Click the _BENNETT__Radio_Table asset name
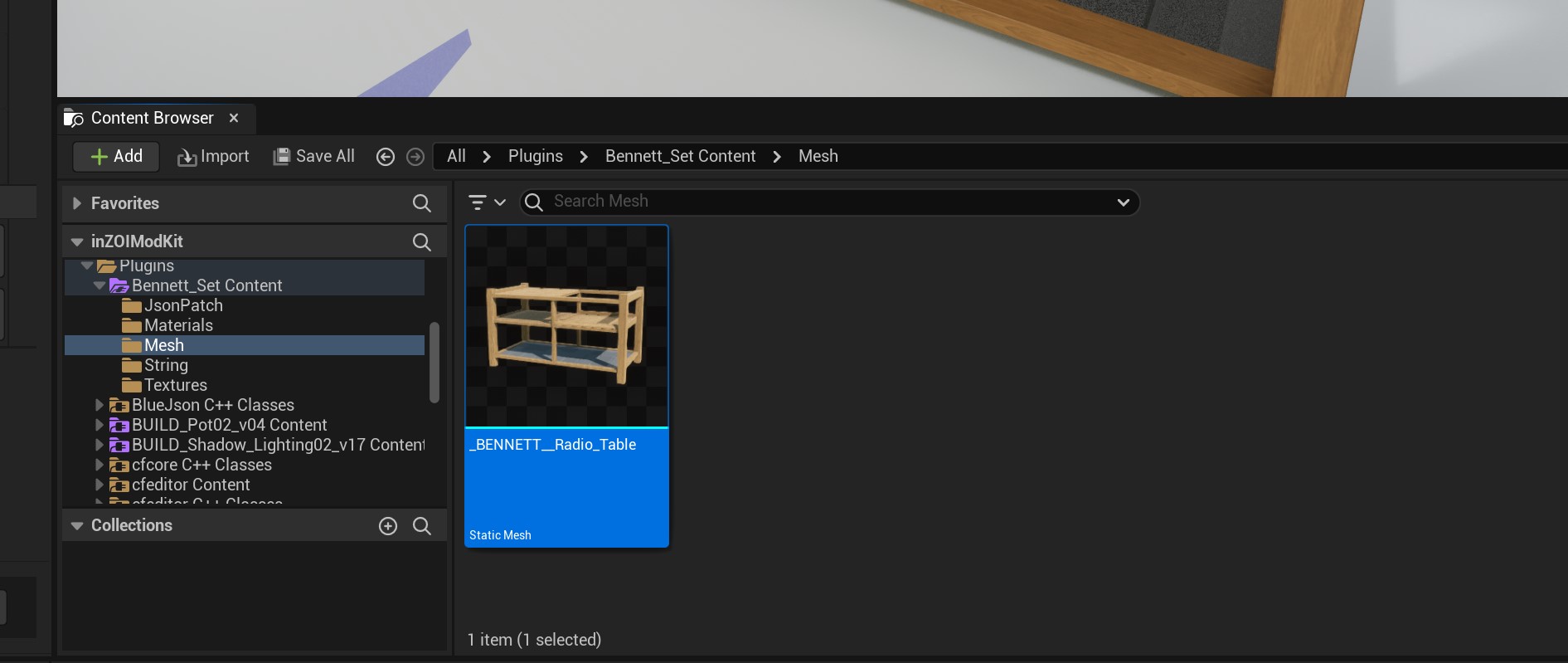Image resolution: width=1568 pixels, height=663 pixels. 553,445
